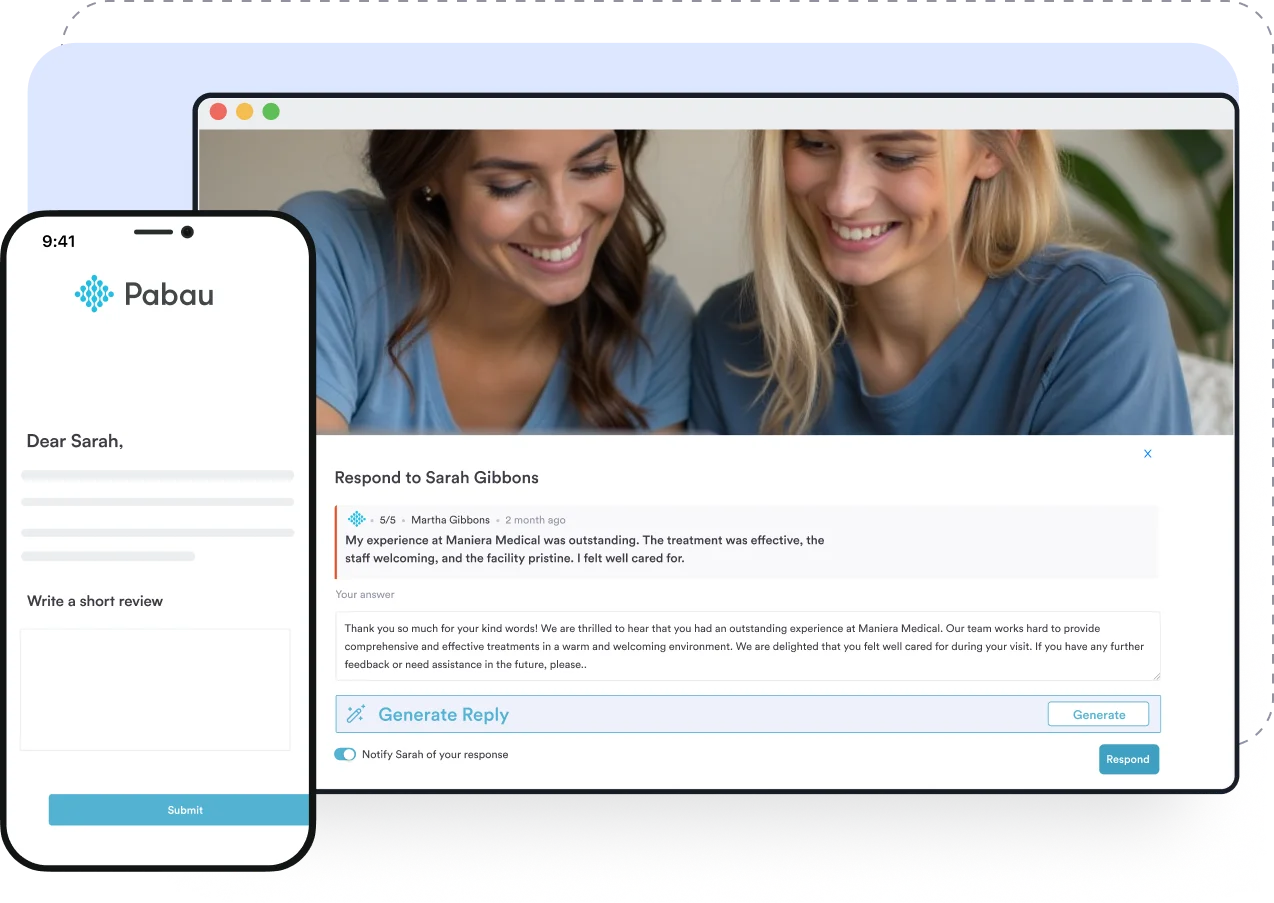The width and height of the screenshot is (1274, 903).
Task: Tap the short review text box on phone
Action: pos(155,689)
